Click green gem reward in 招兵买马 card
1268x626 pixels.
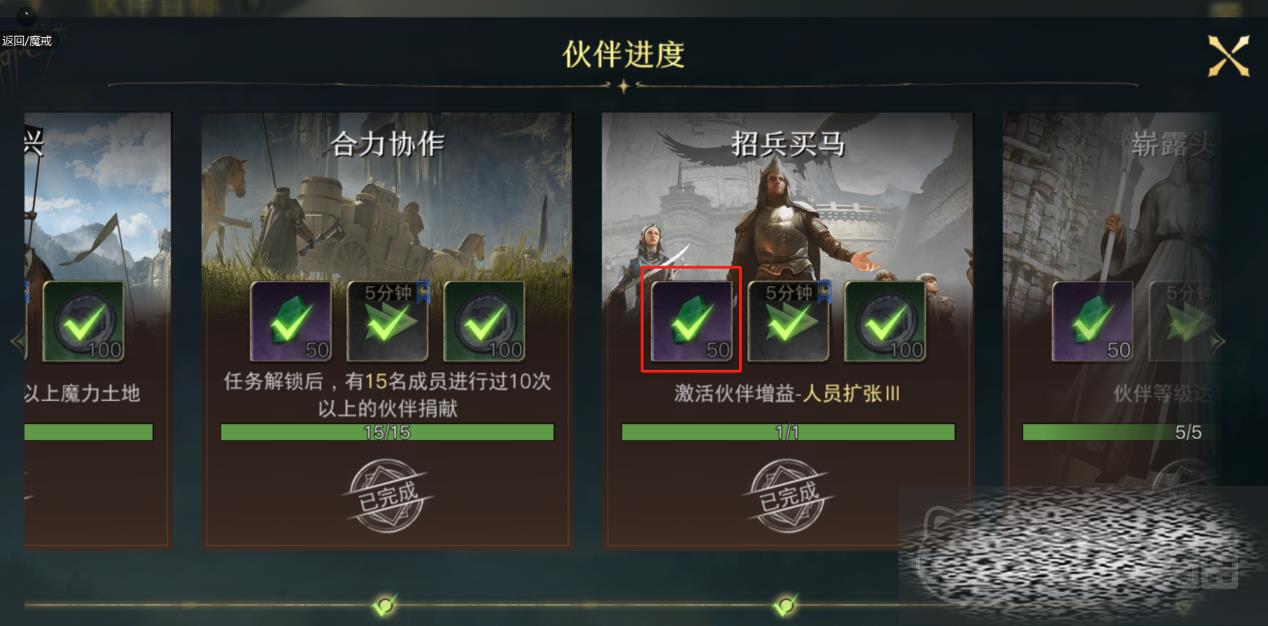pos(691,320)
